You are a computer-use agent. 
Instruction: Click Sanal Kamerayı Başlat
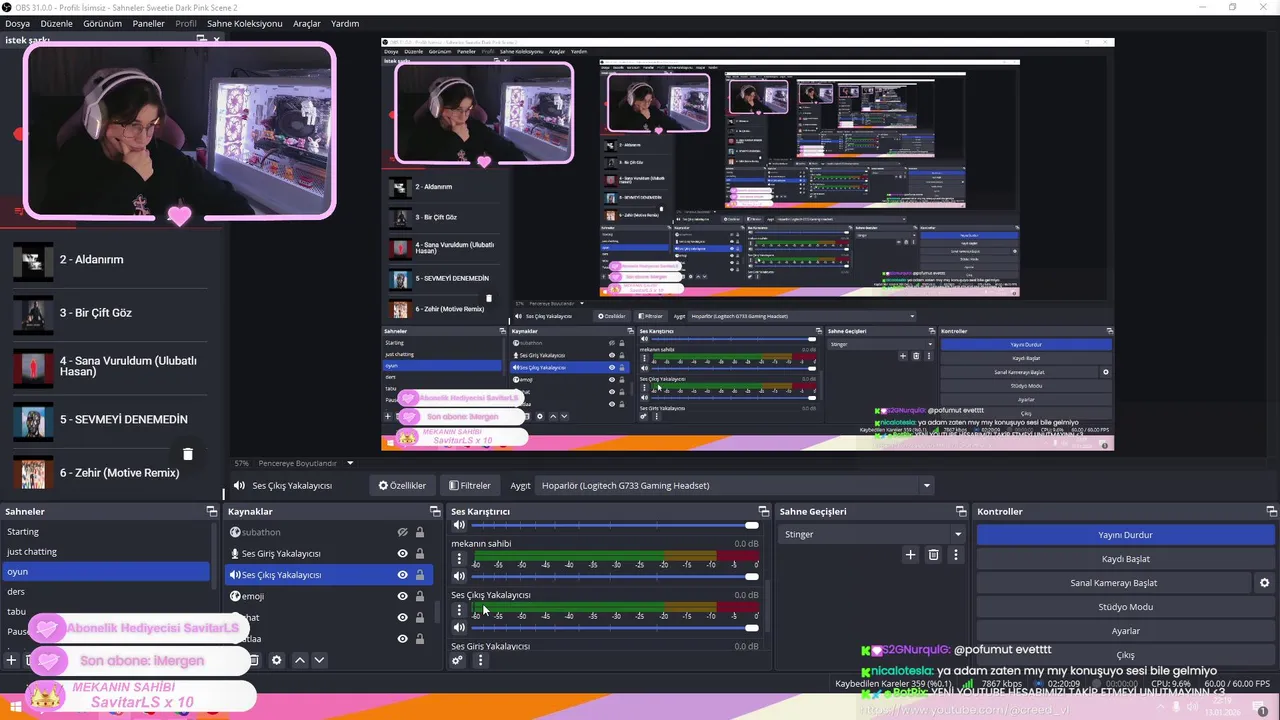click(1113, 583)
